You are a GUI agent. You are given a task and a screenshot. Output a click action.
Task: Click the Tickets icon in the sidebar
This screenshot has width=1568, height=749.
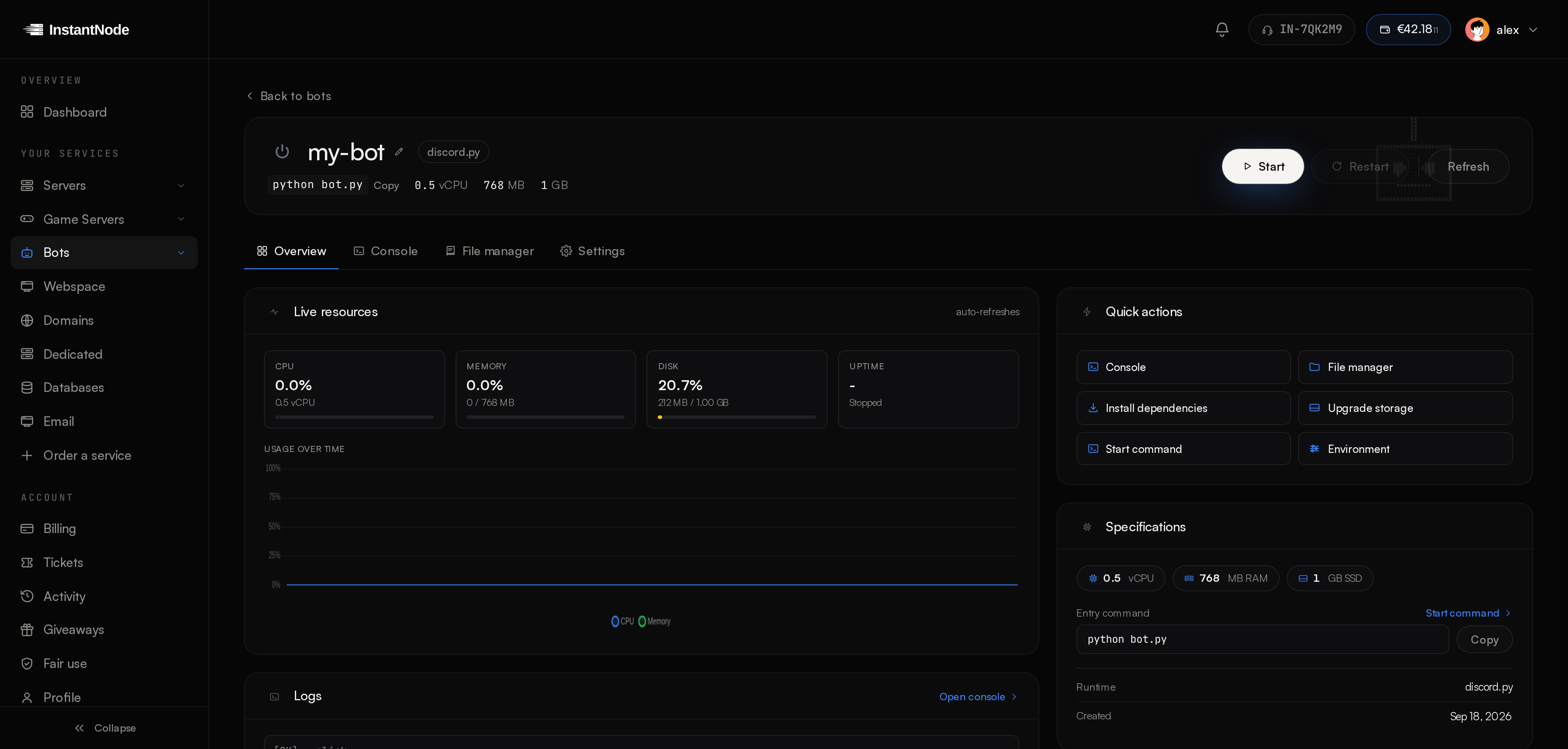(27, 563)
